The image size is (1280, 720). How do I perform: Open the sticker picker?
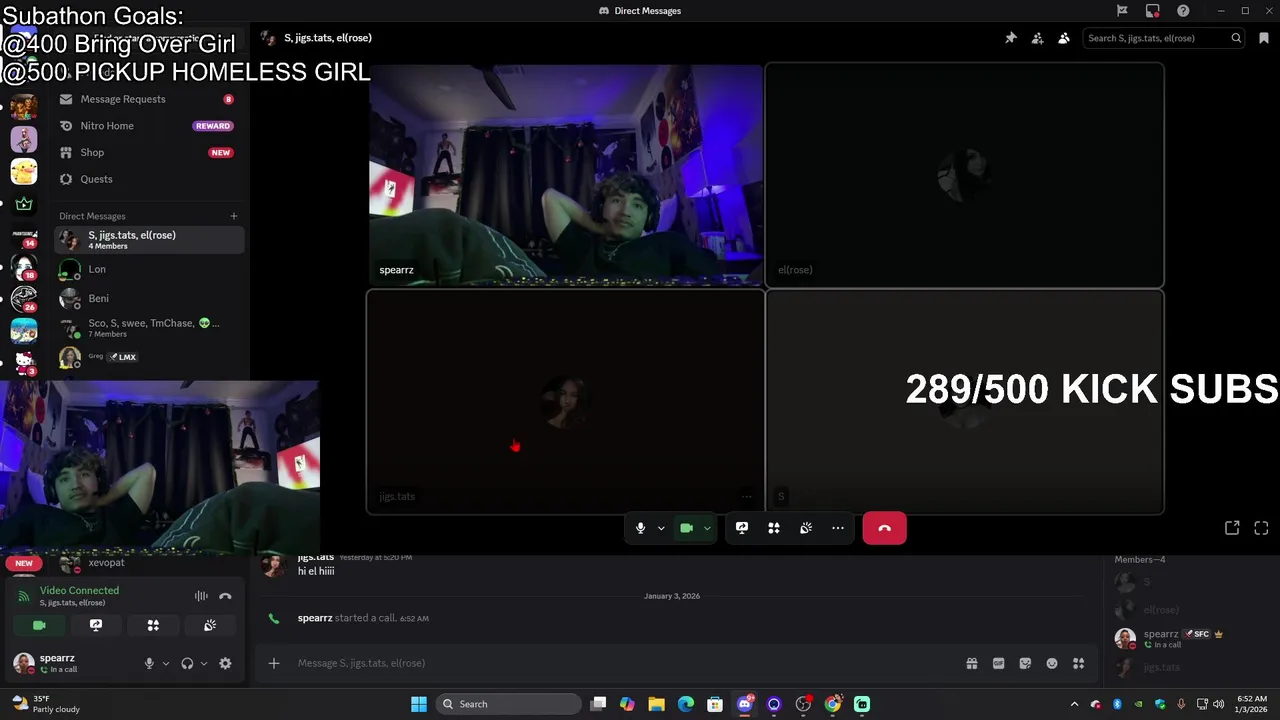click(x=1025, y=663)
